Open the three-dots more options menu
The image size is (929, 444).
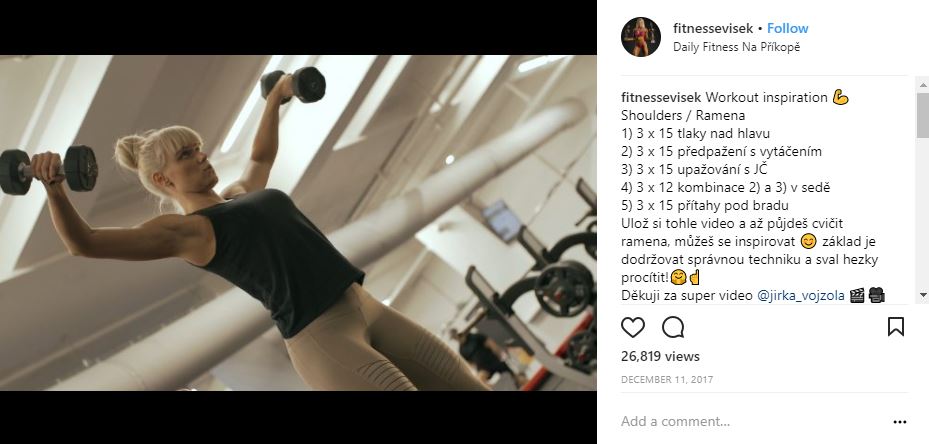tap(899, 422)
